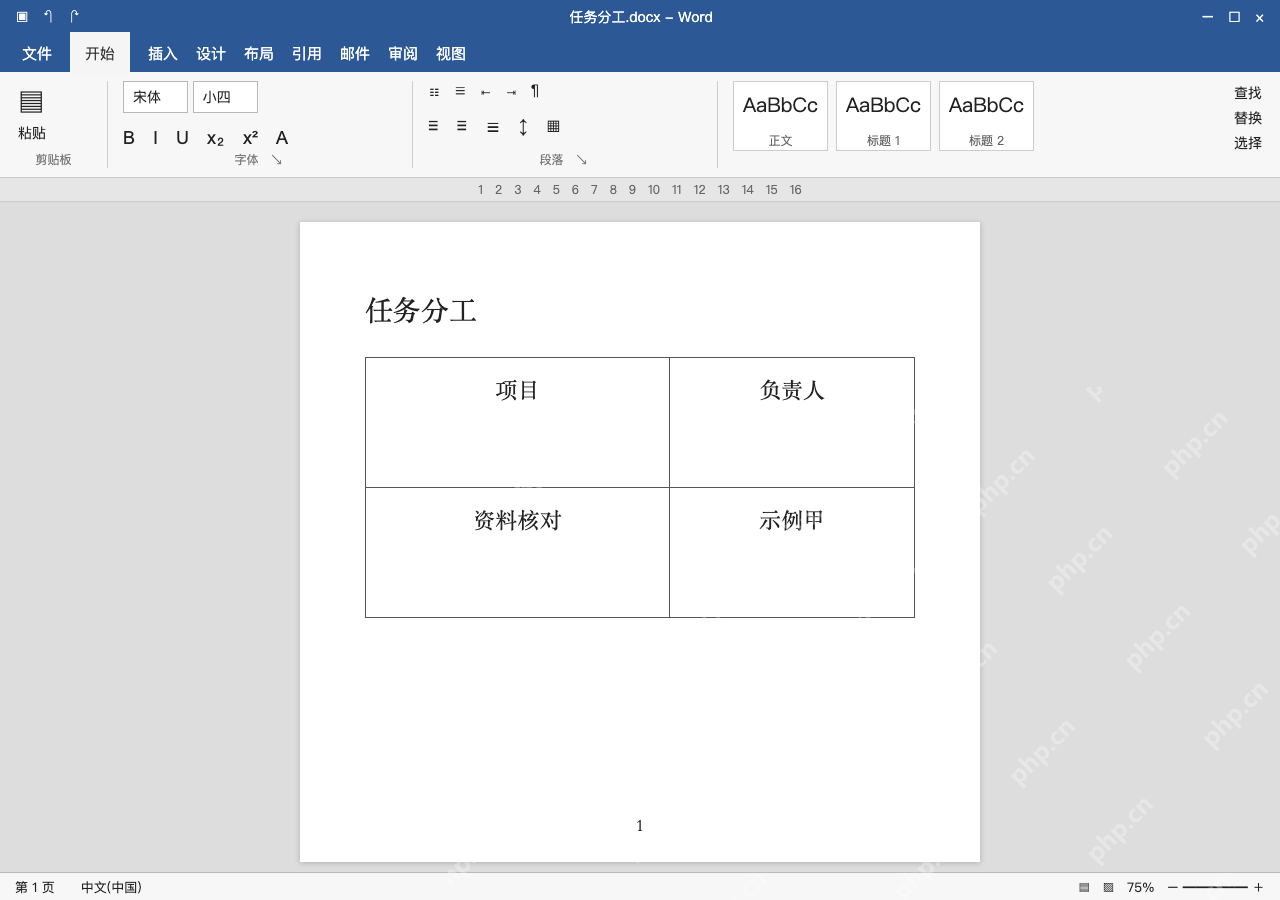The image size is (1280, 900).
Task: Click the 75% zoom level
Action: [1140, 887]
